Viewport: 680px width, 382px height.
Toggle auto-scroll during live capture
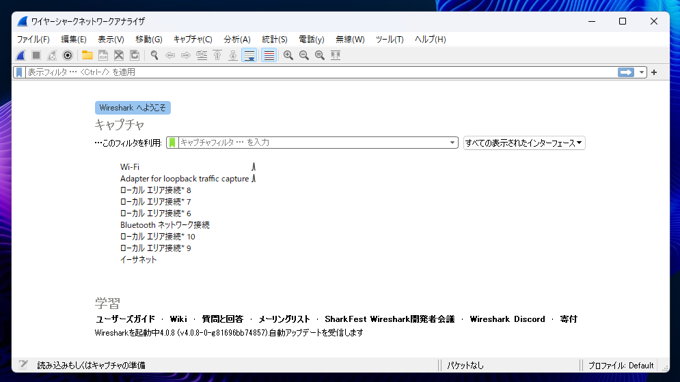[x=249, y=56]
